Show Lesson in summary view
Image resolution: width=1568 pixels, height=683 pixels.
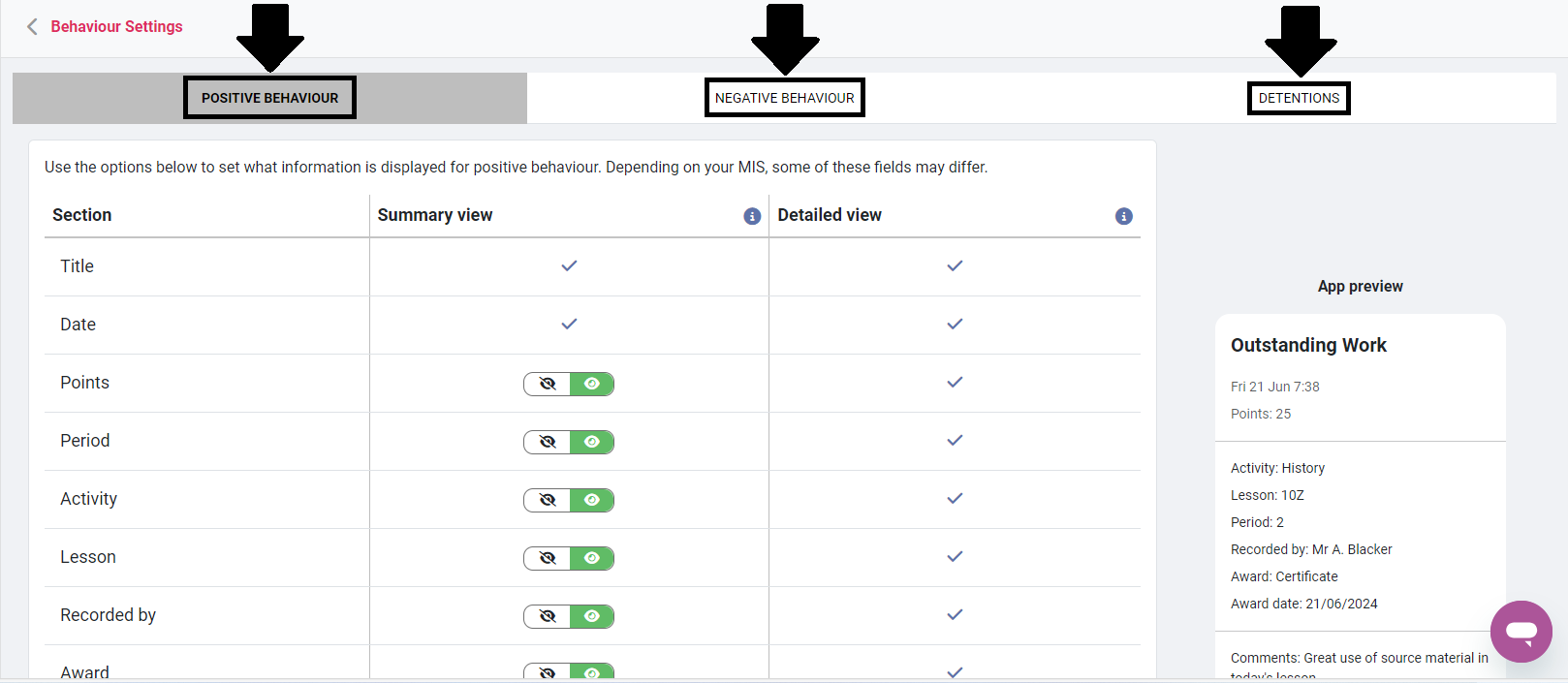click(x=591, y=558)
